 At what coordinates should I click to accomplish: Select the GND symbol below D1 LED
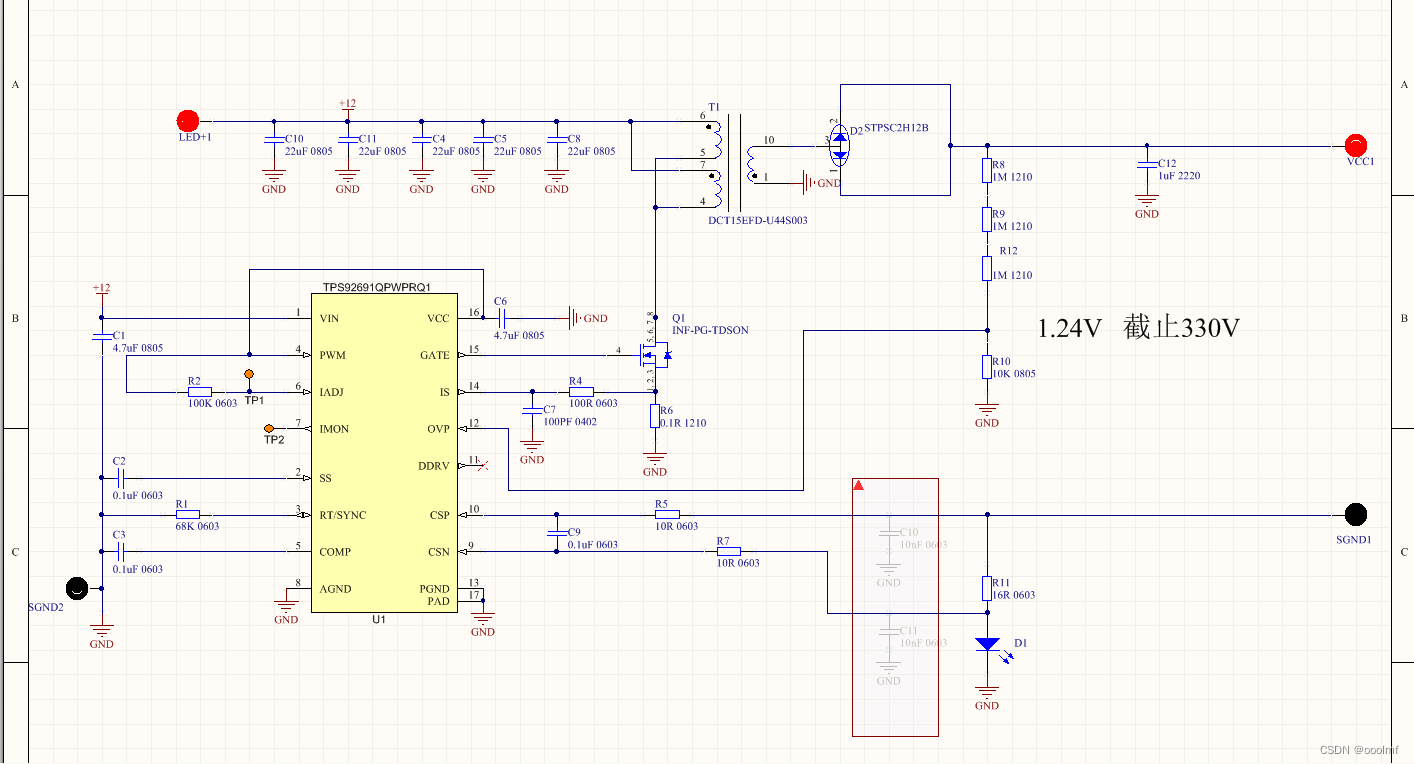point(987,698)
